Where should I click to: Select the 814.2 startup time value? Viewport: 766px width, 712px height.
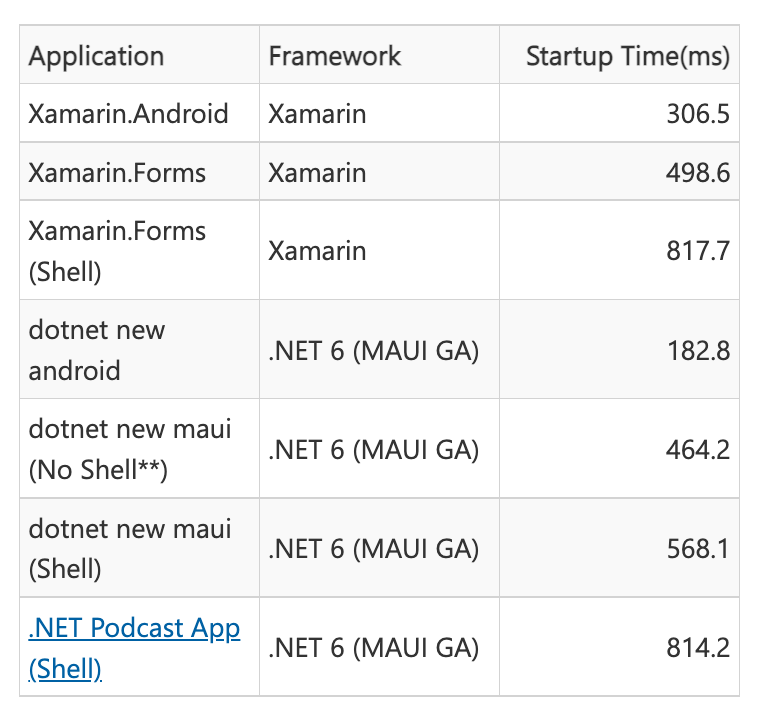pyautogui.click(x=698, y=647)
